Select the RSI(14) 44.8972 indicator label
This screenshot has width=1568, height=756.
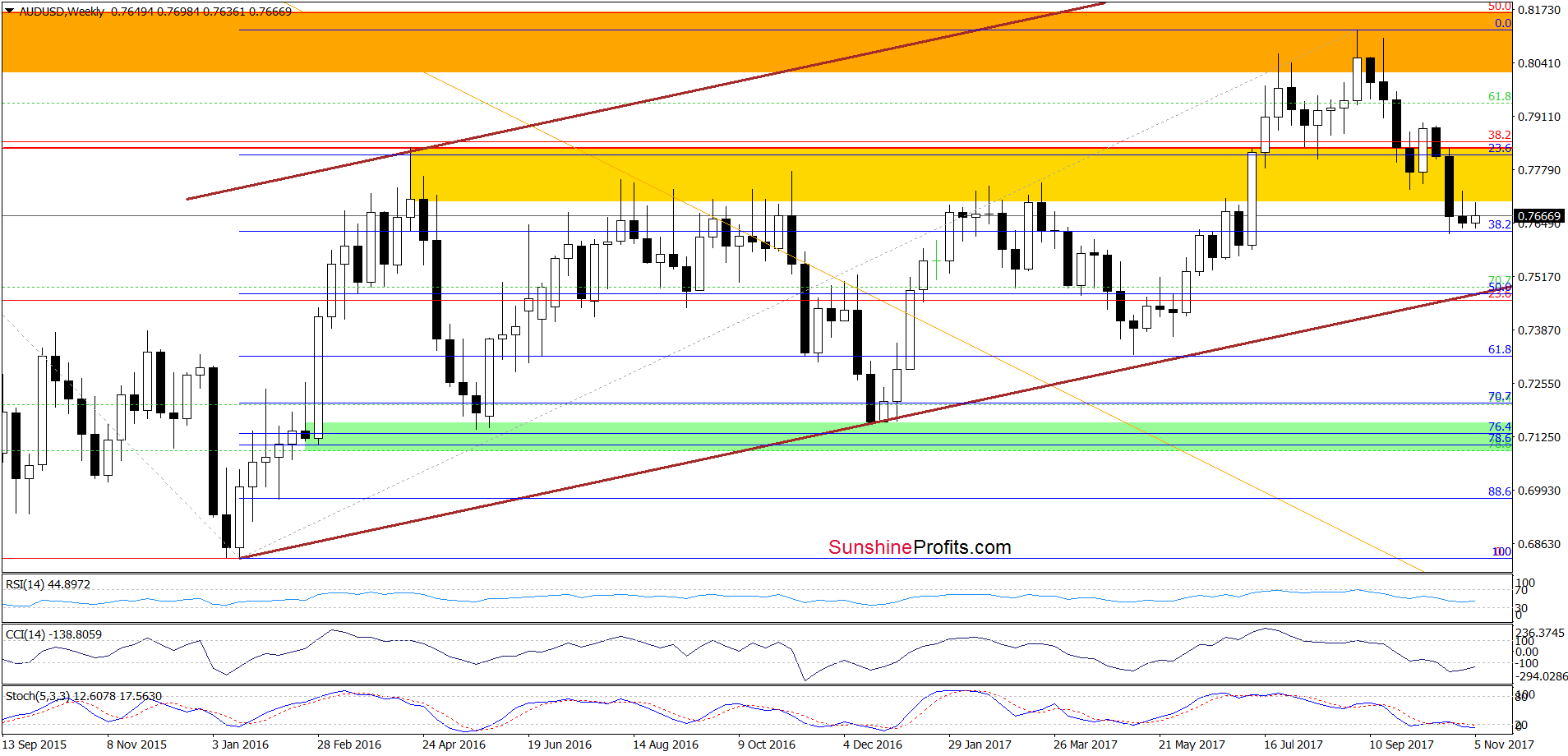click(48, 584)
